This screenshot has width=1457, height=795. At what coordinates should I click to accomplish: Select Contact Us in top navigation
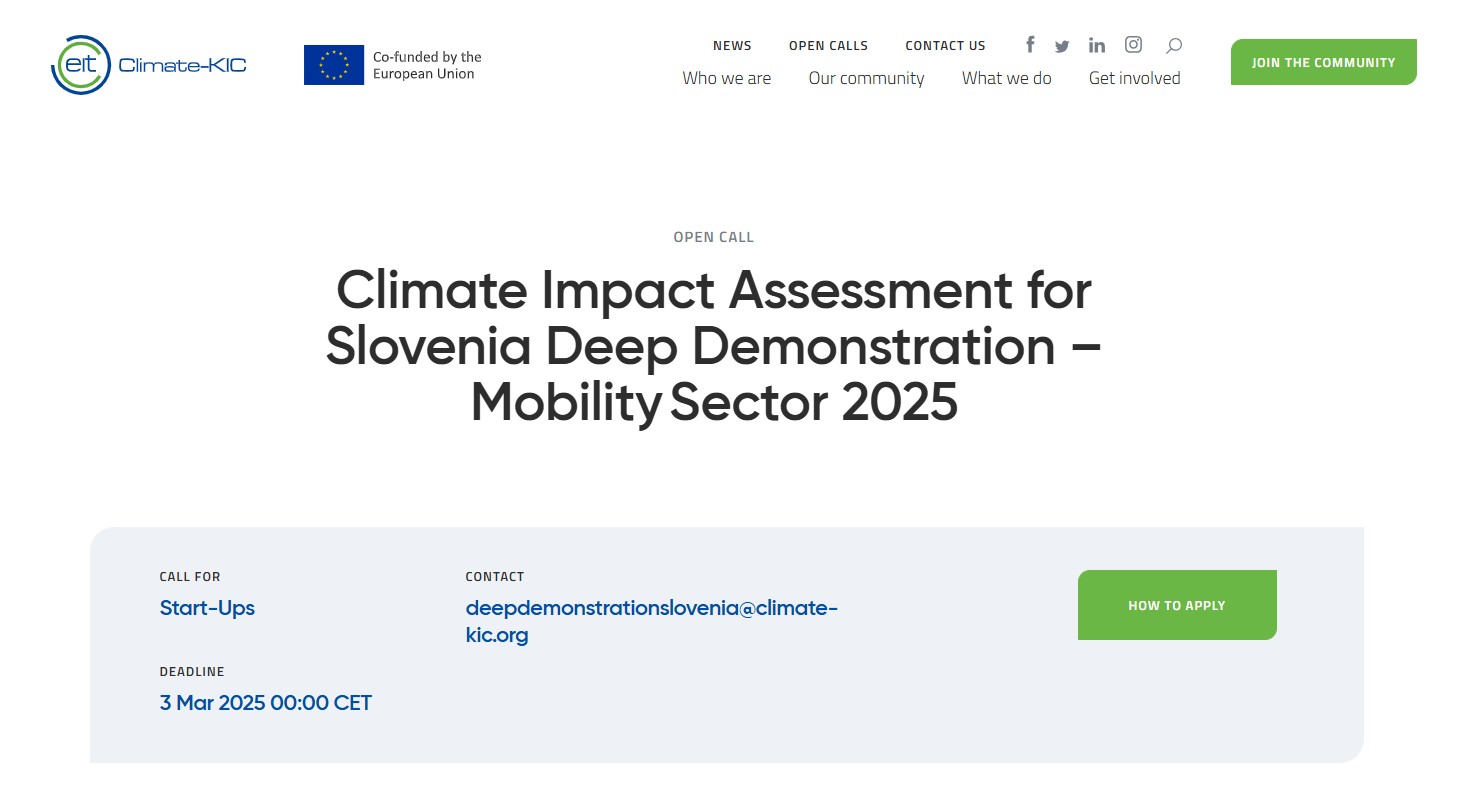point(945,46)
